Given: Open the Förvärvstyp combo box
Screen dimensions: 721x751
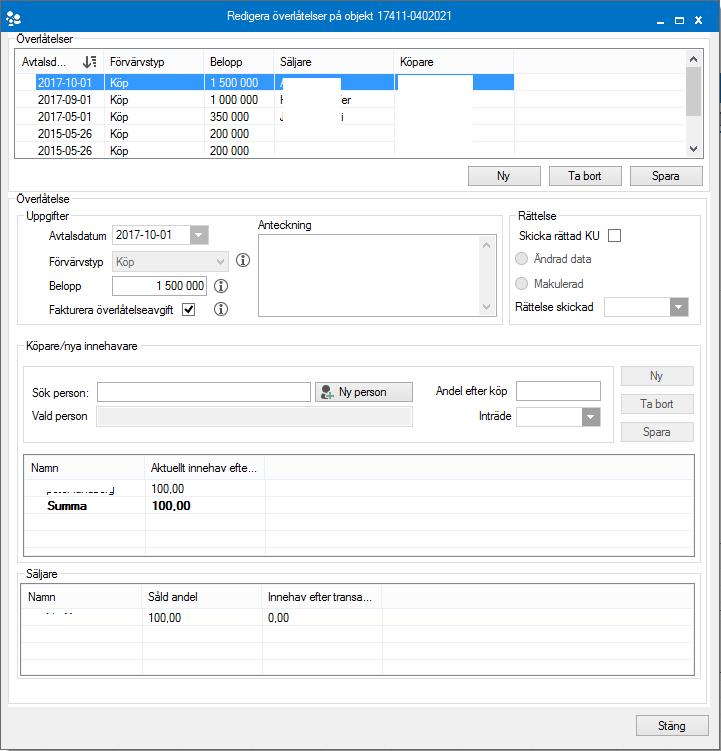Looking at the screenshot, I should coord(170,262).
